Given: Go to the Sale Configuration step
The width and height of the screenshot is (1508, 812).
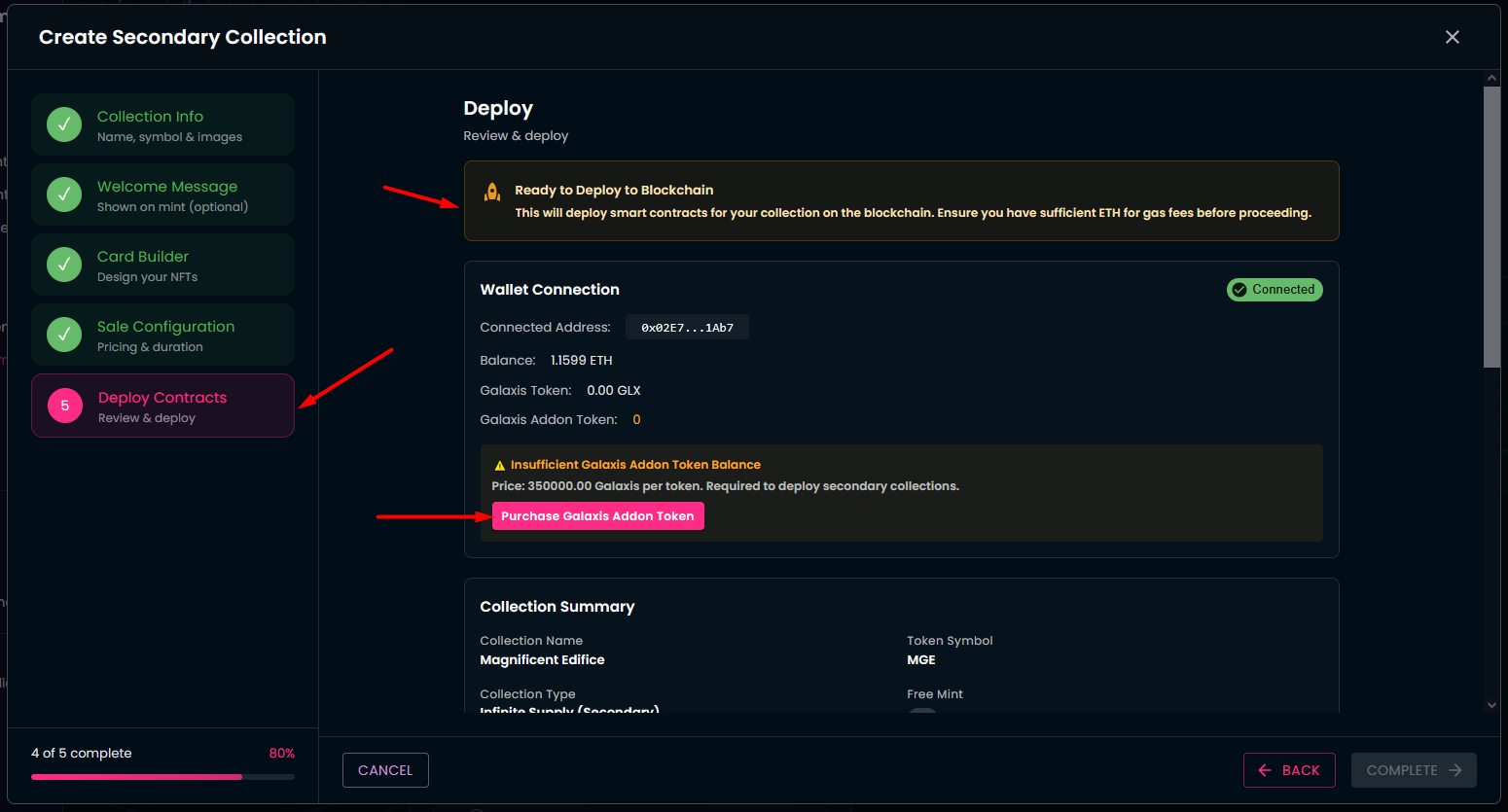Looking at the screenshot, I should (x=162, y=335).
